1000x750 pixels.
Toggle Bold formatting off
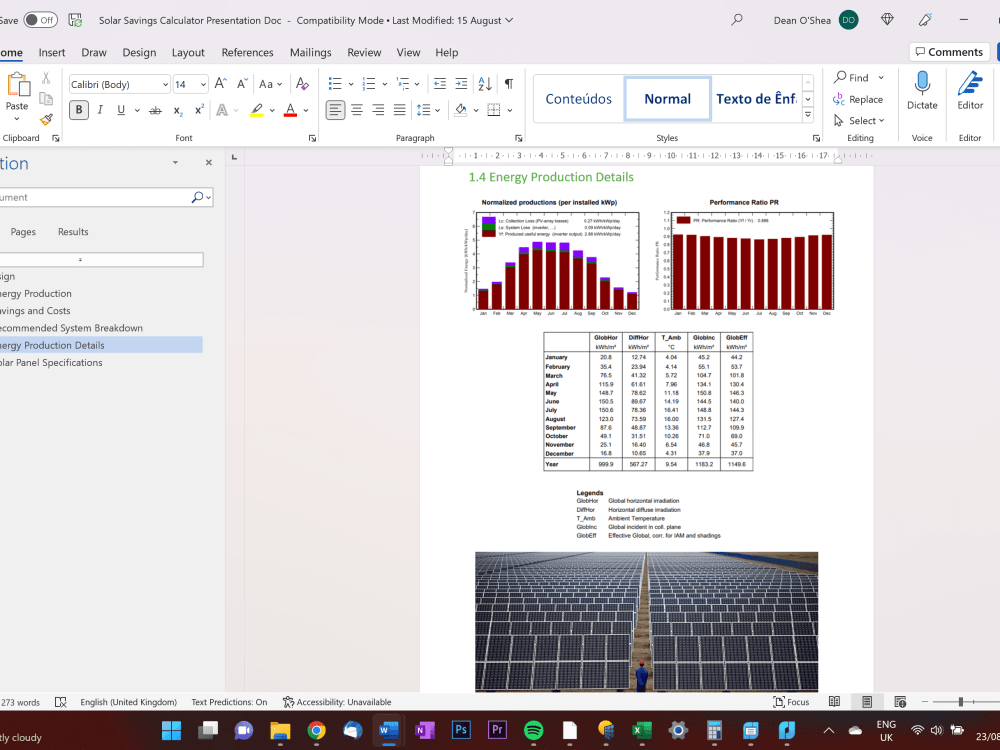click(x=78, y=110)
